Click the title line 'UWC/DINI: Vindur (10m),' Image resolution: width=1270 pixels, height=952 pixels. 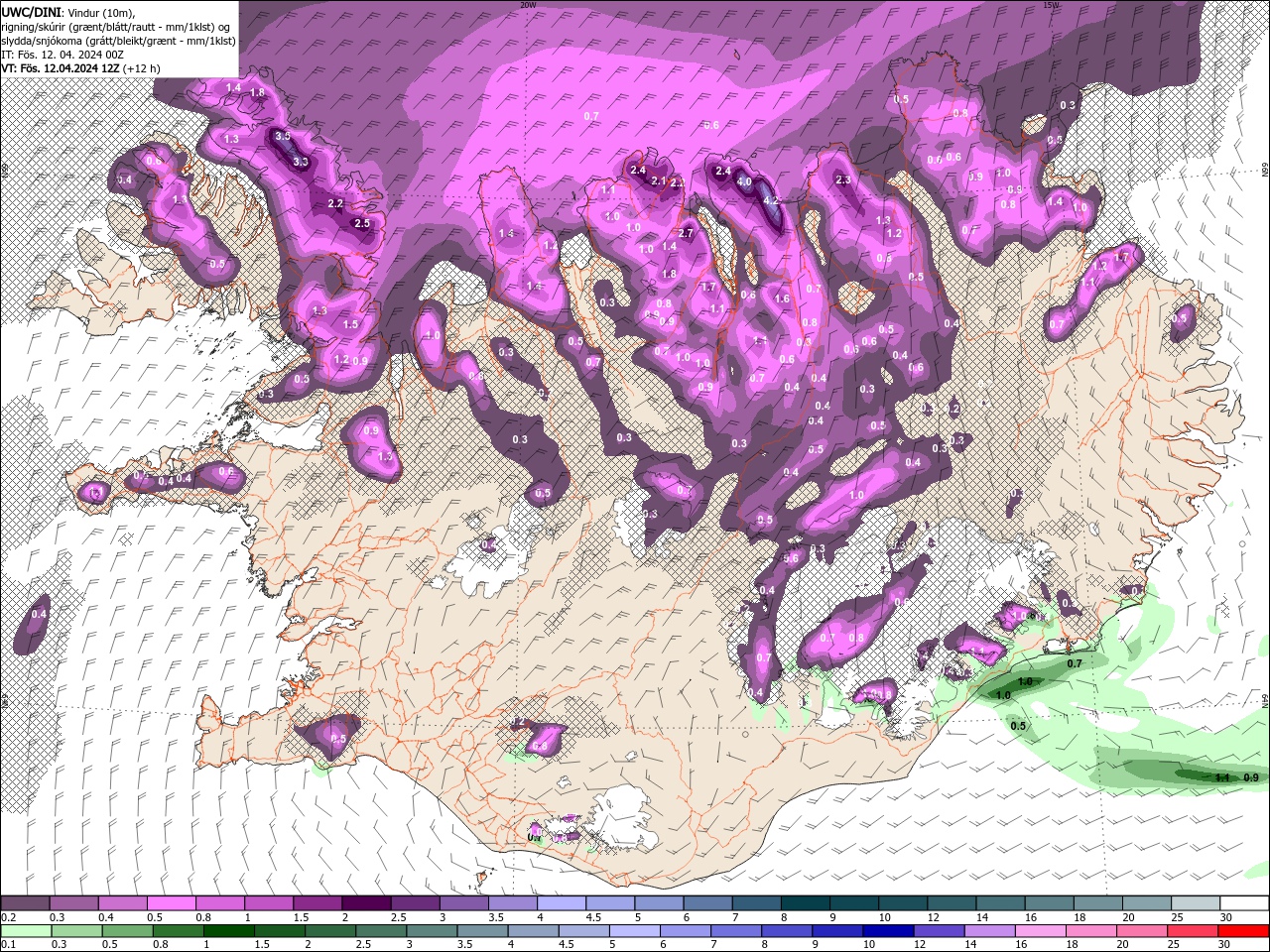coord(68,12)
